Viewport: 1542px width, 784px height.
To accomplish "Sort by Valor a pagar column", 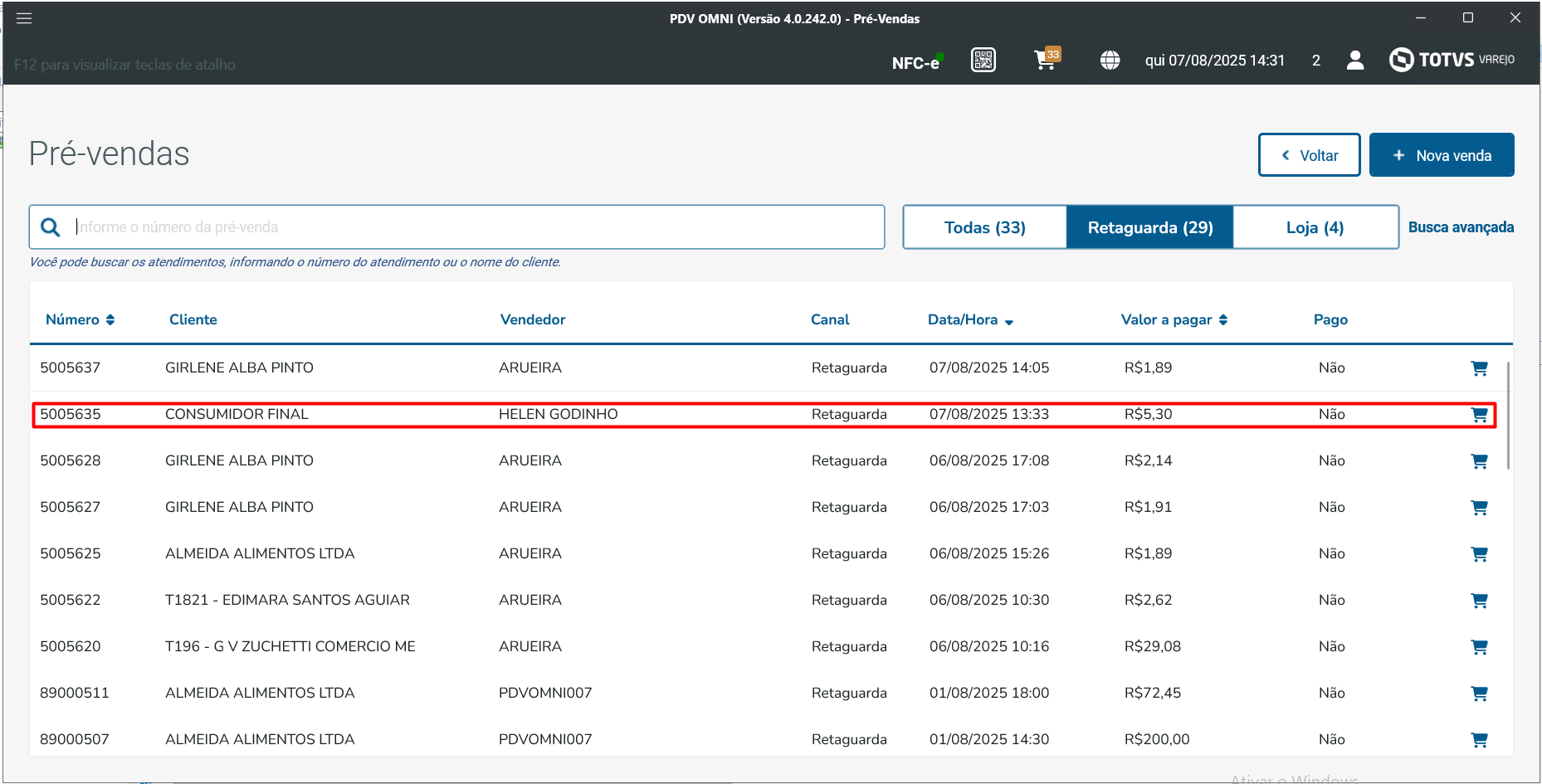I will (x=1174, y=319).
